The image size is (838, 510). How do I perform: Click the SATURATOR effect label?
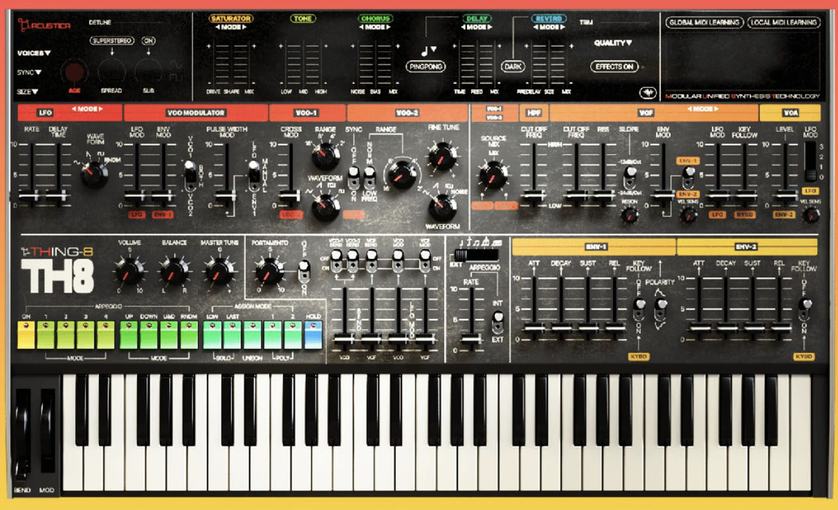231,18
